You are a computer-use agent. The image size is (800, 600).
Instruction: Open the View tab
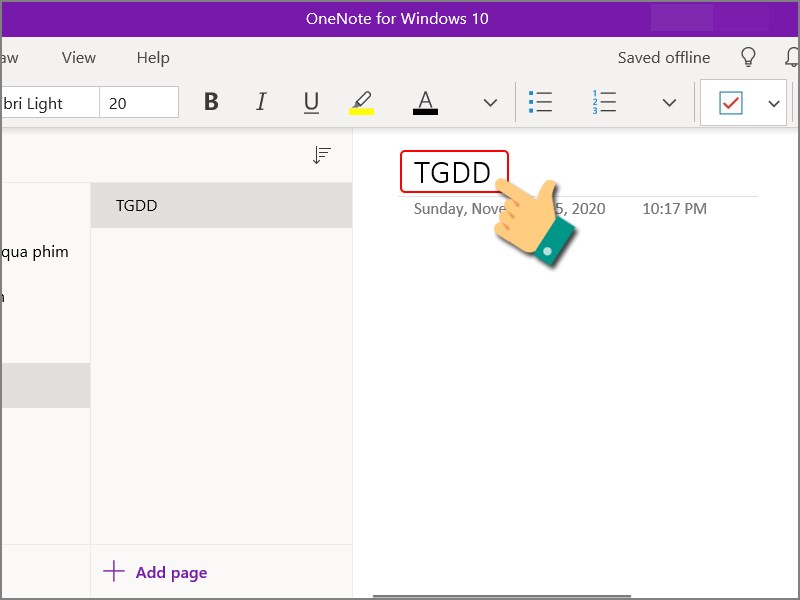79,58
